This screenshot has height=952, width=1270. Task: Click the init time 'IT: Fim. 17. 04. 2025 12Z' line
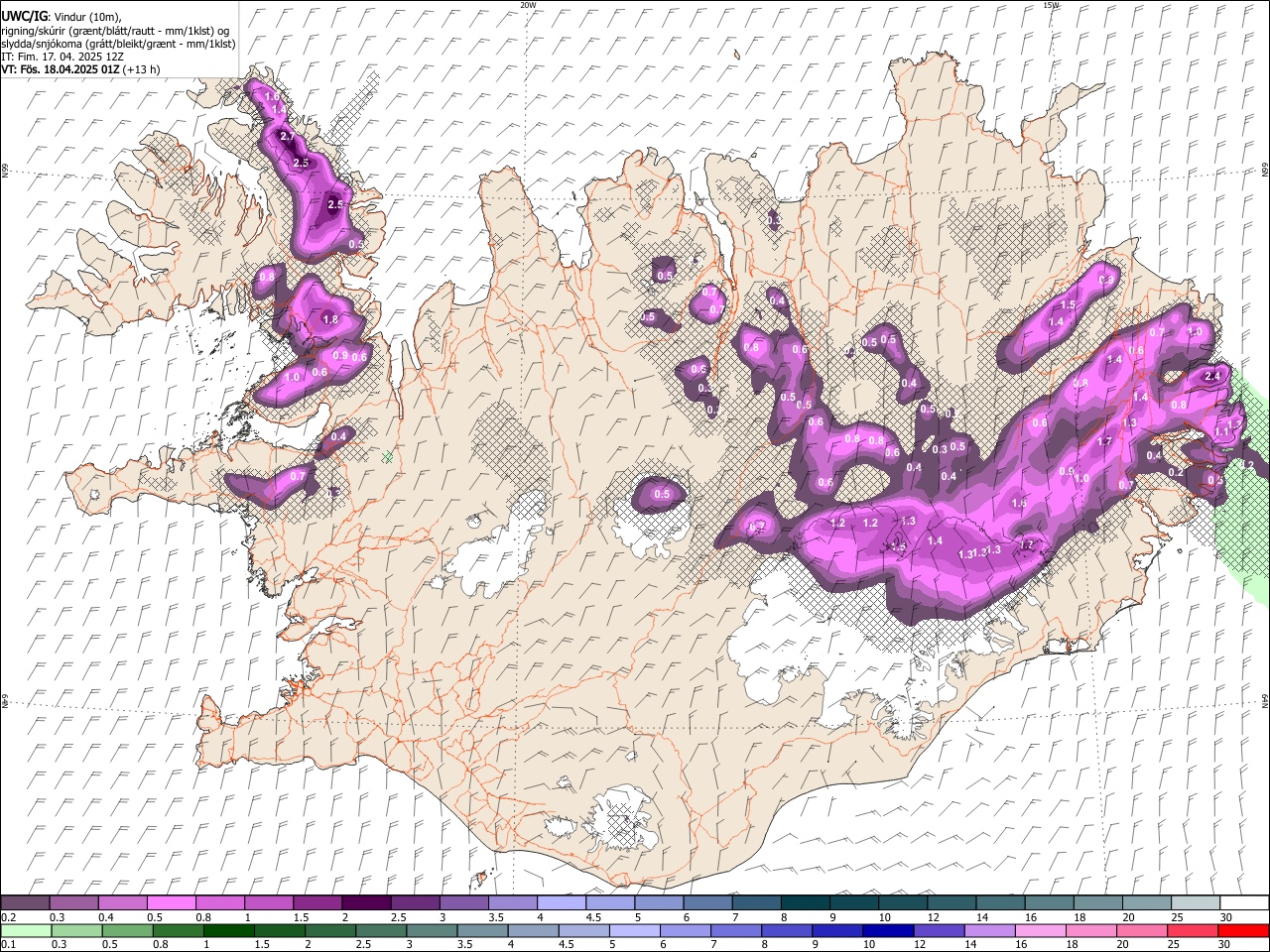[x=63, y=57]
